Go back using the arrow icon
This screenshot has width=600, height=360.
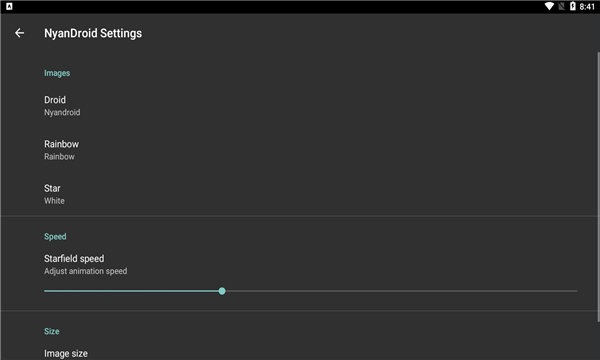(x=20, y=33)
